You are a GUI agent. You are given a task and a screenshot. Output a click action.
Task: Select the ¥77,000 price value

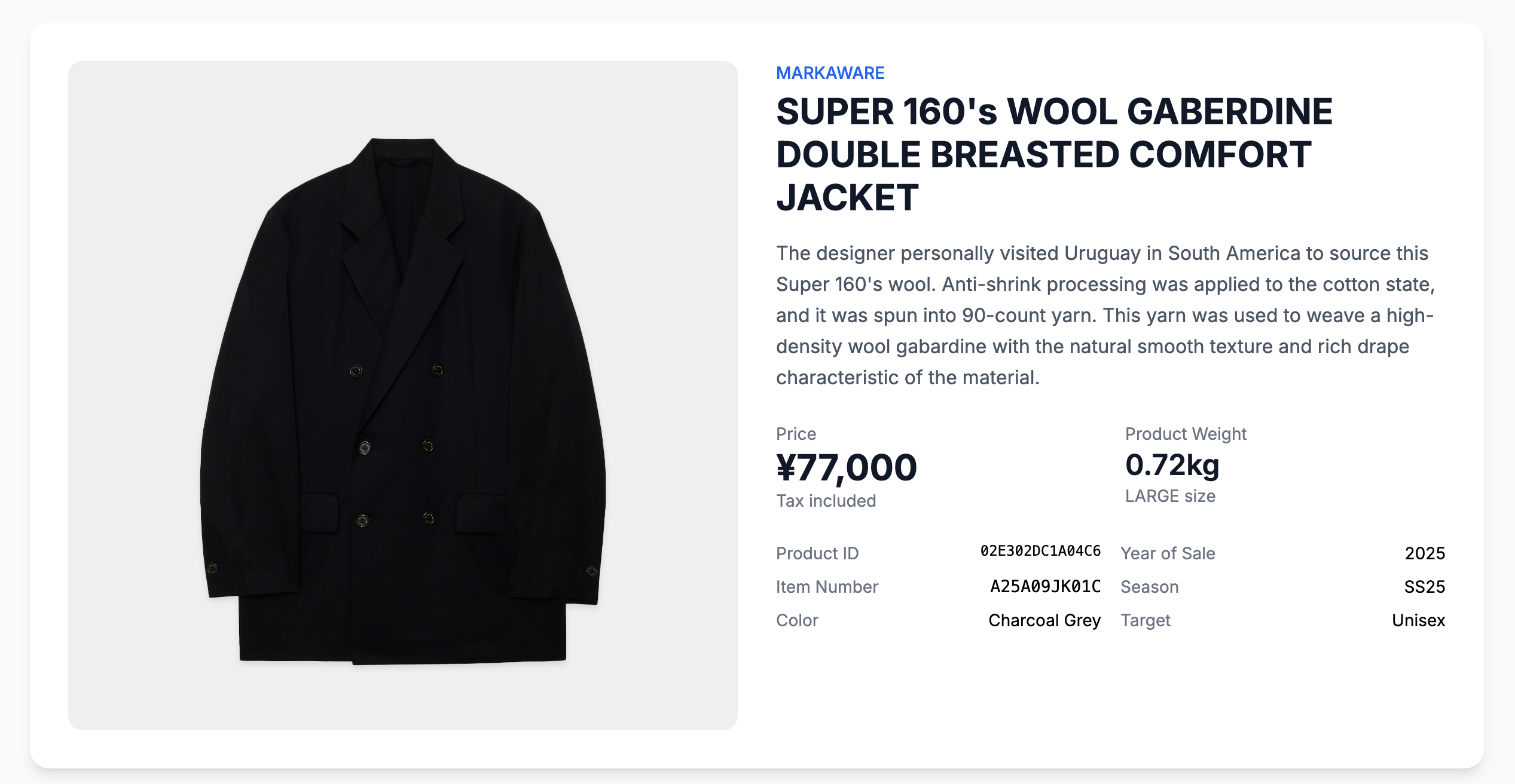(x=846, y=467)
